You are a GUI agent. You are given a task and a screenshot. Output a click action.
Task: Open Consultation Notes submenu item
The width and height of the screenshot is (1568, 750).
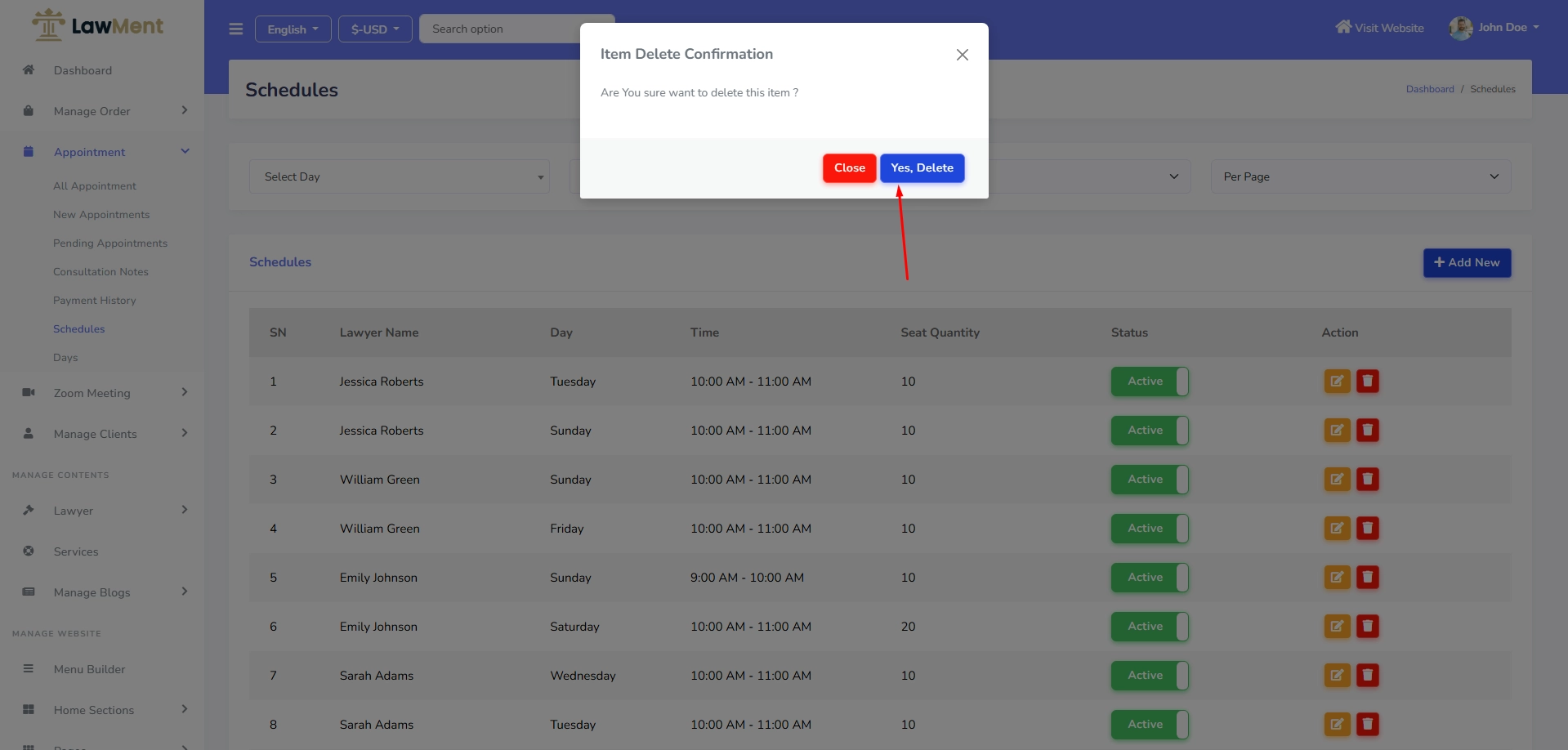101,272
